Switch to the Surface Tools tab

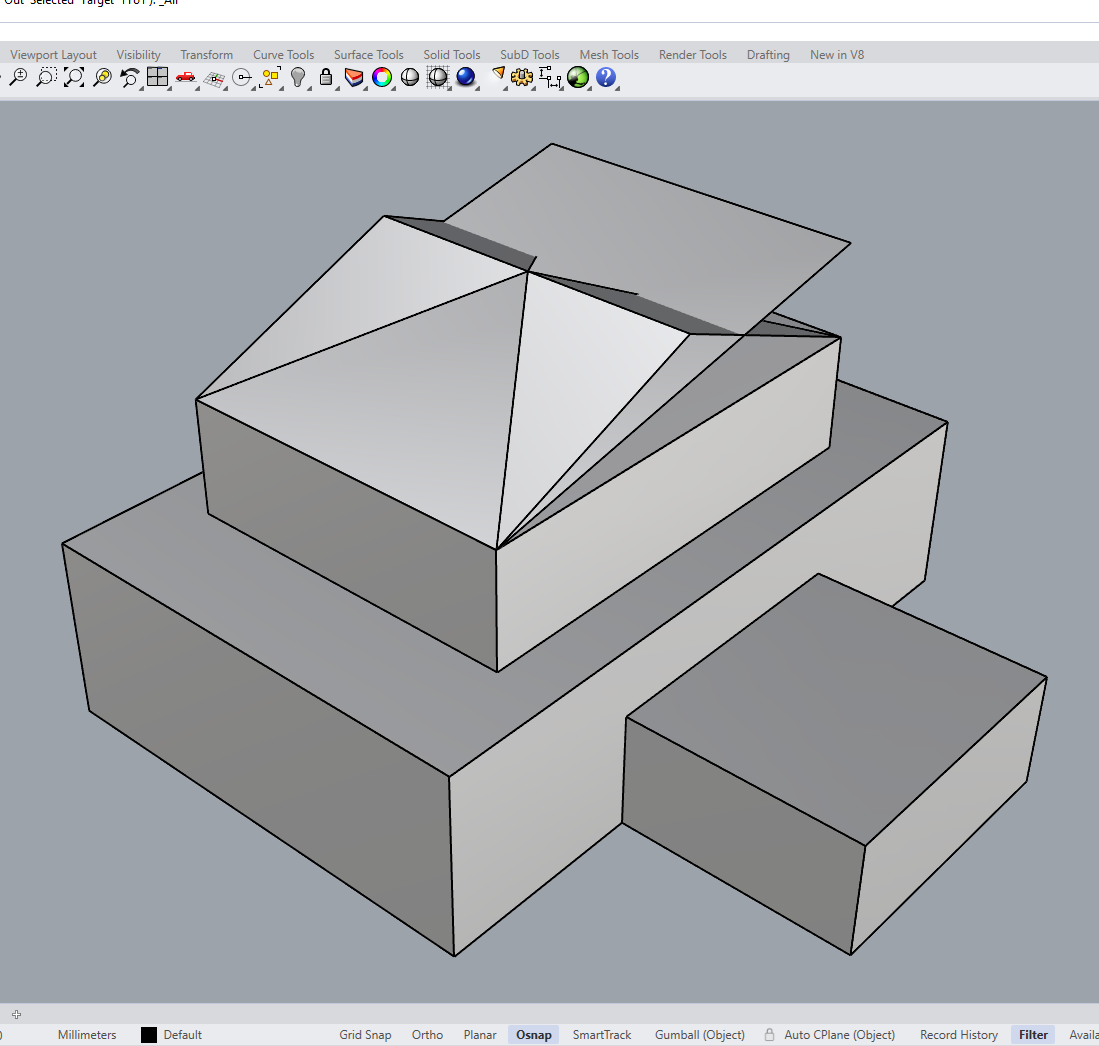pyautogui.click(x=368, y=55)
